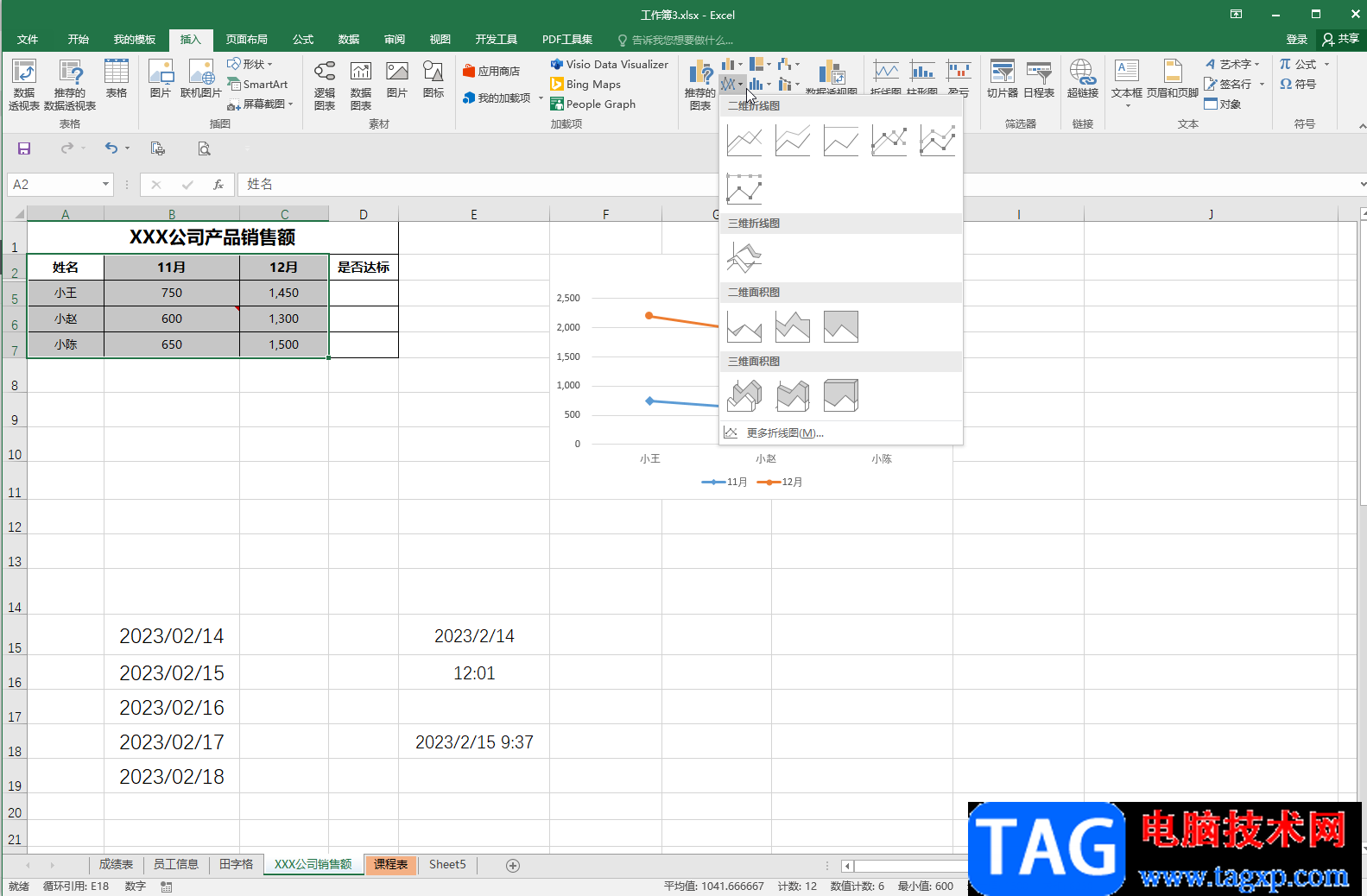Open the 文件 File tab
This screenshot has height=896, width=1367.
coord(28,40)
